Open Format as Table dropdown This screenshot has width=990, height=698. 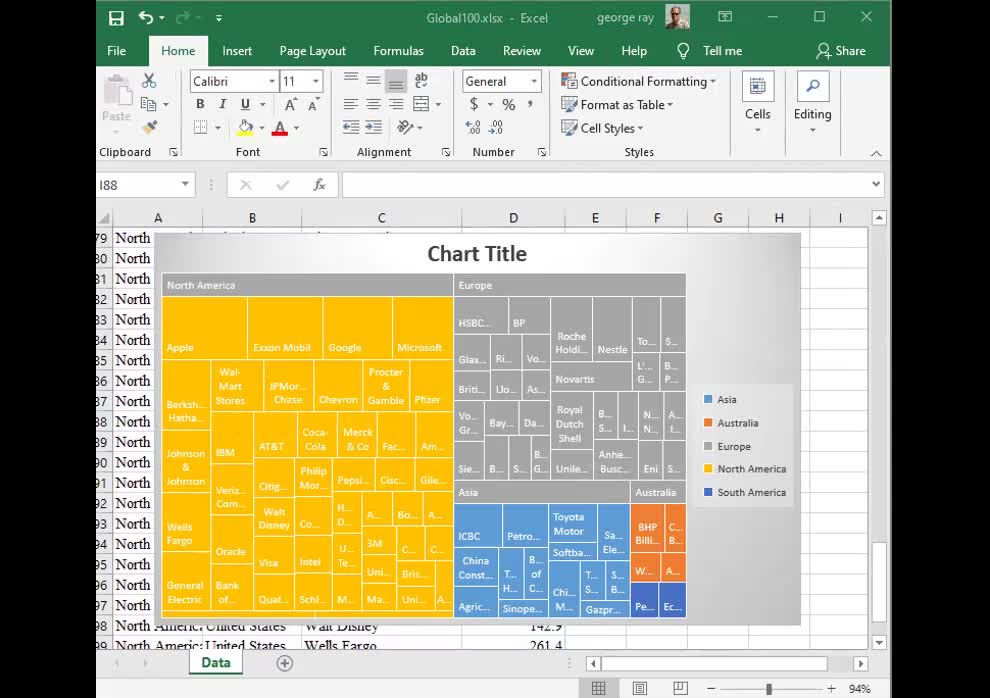tap(617, 105)
